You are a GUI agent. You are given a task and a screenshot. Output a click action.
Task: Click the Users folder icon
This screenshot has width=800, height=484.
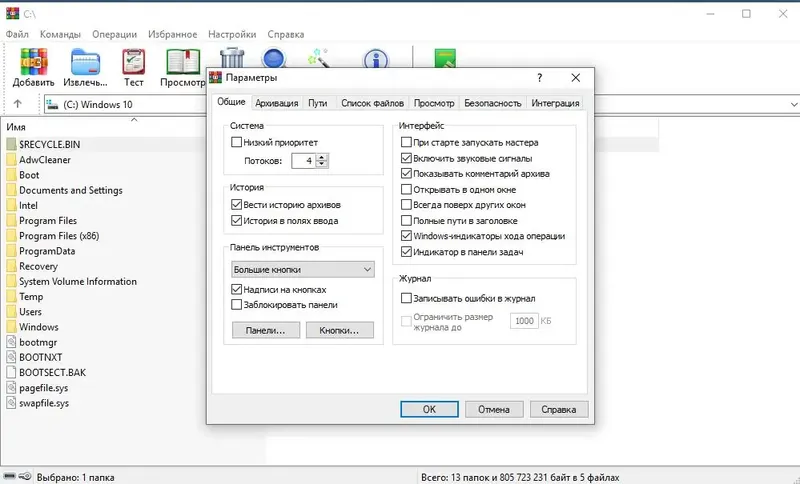pyautogui.click(x=12, y=312)
